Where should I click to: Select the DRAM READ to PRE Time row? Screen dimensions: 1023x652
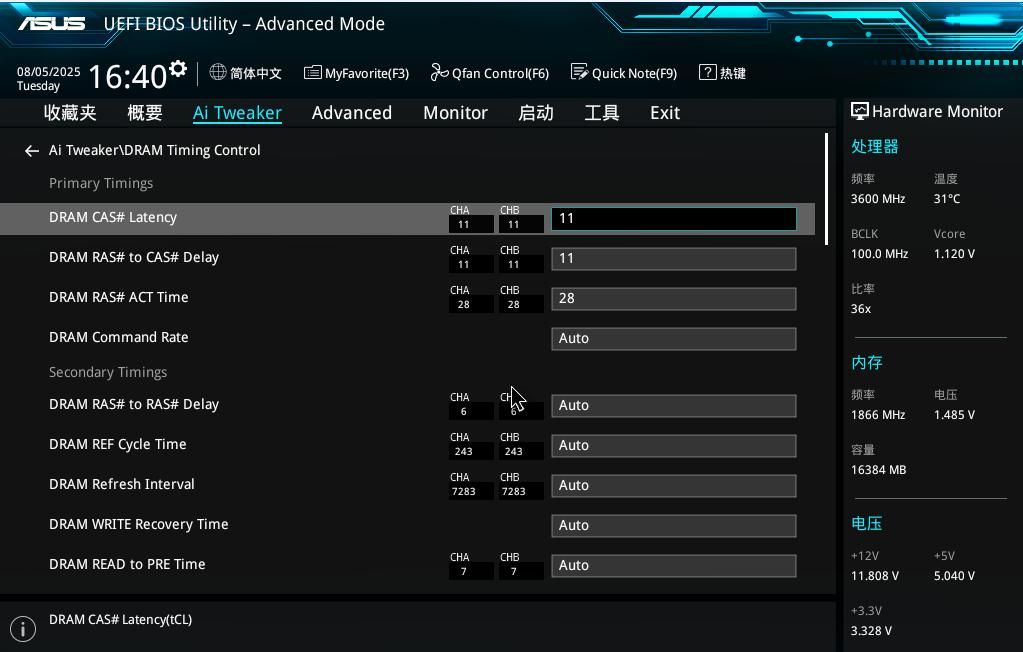(127, 565)
